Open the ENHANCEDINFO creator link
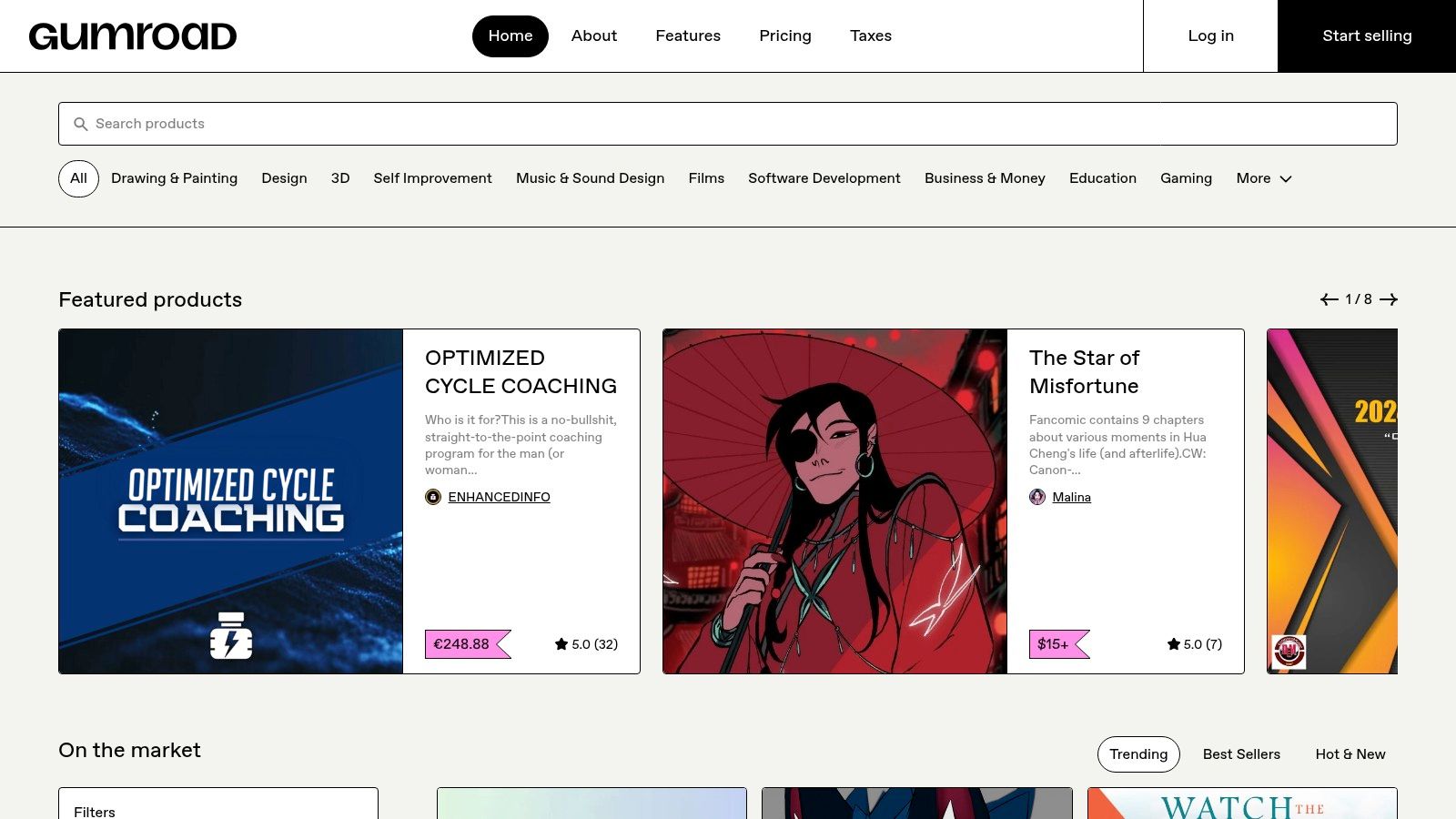 coord(499,497)
